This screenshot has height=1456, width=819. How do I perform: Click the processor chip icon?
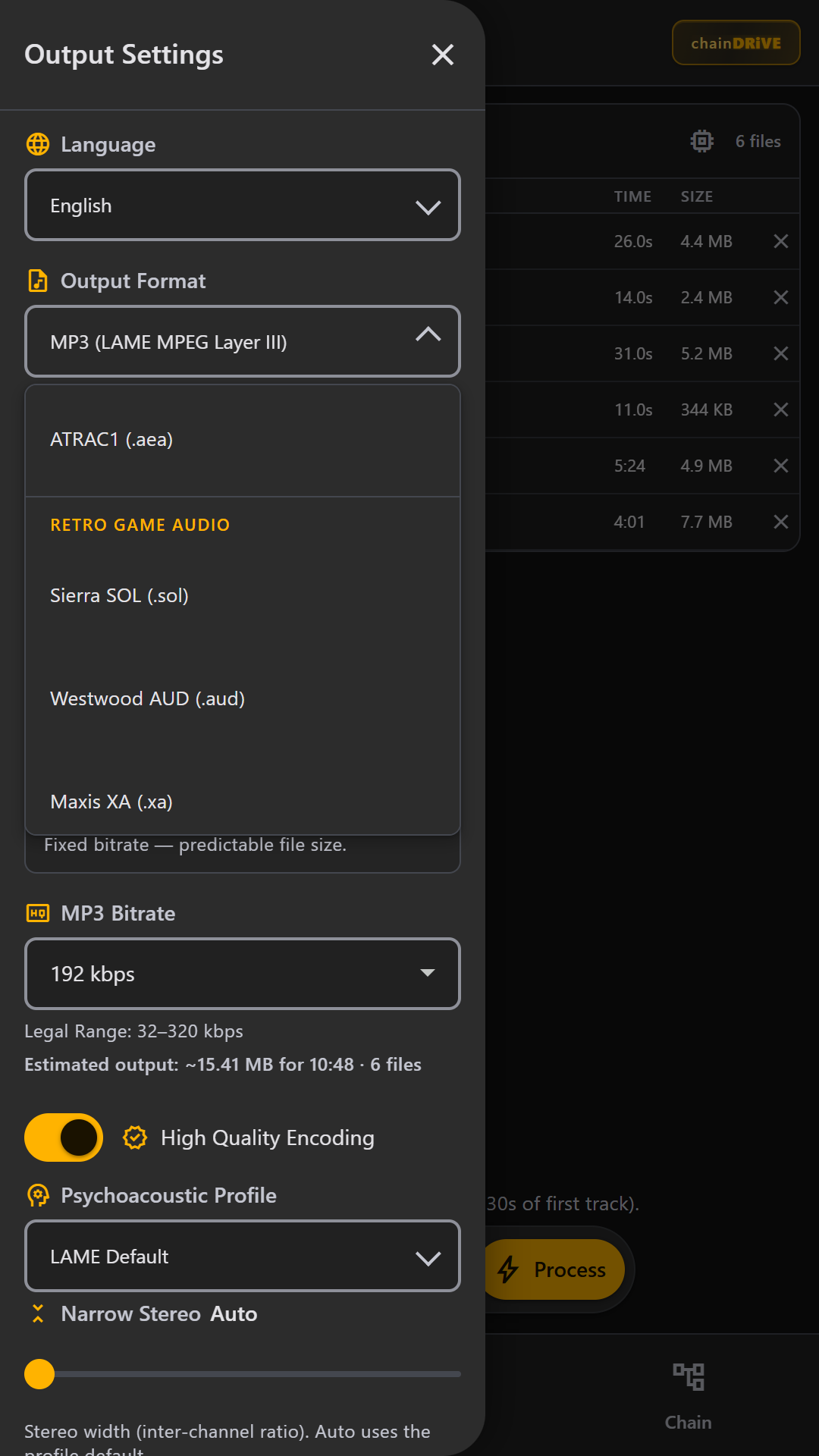(x=702, y=141)
